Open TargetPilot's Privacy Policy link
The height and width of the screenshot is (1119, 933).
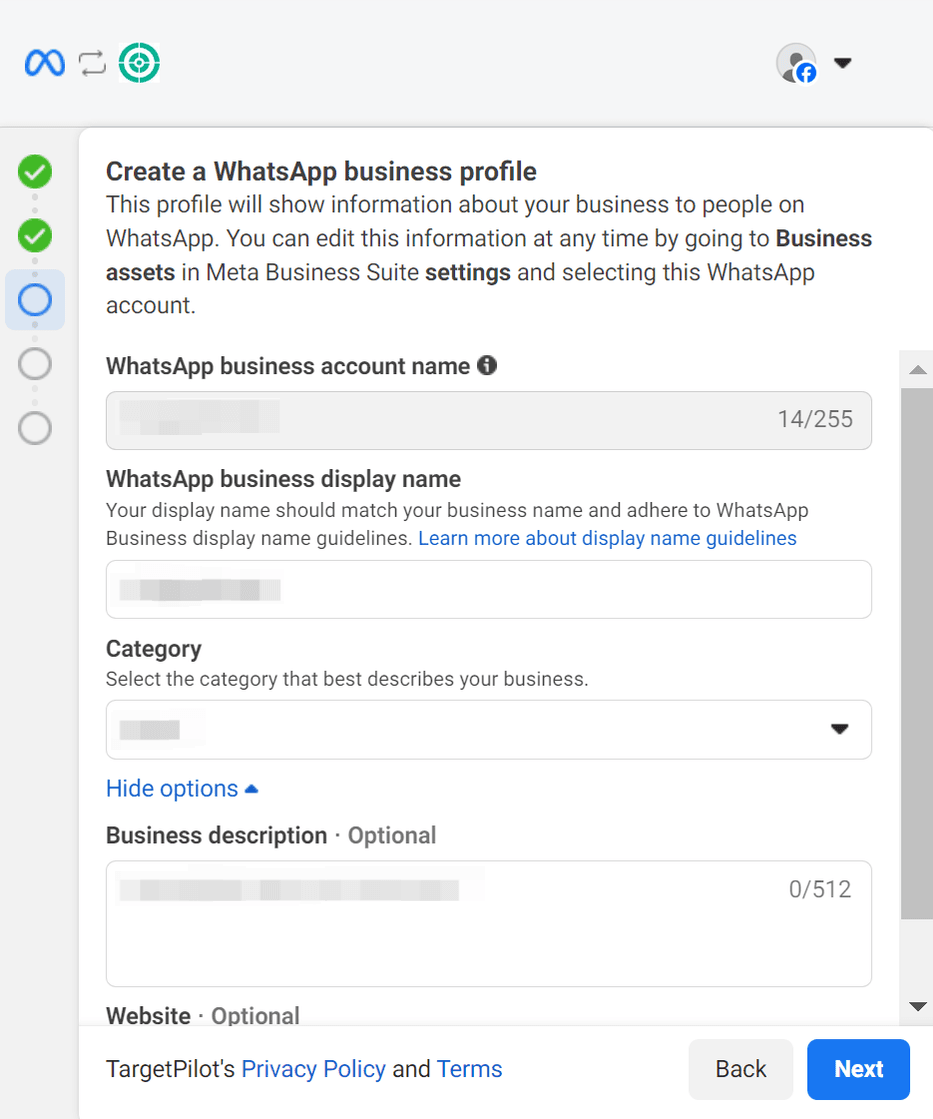click(x=313, y=1069)
